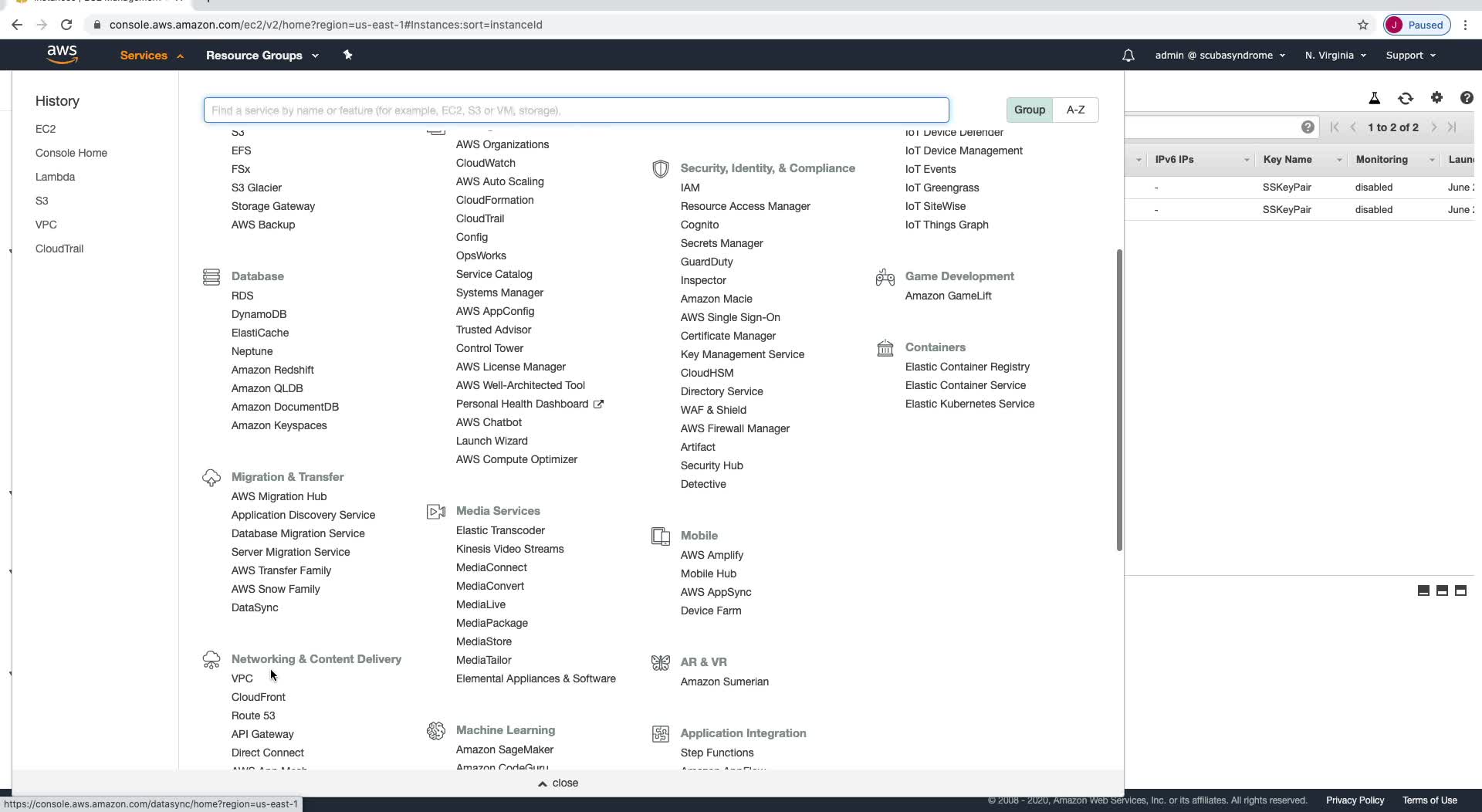Switch the service list to A-Z view

pos(1075,110)
